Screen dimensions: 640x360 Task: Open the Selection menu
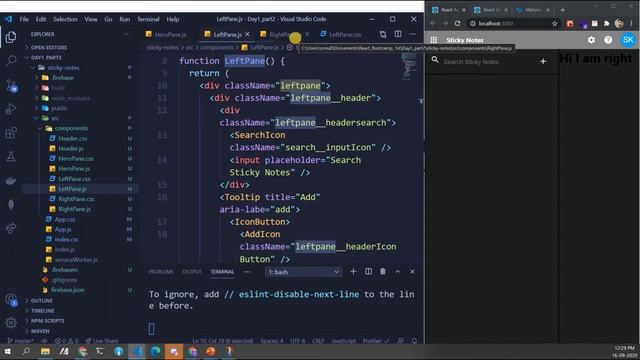coord(65,19)
